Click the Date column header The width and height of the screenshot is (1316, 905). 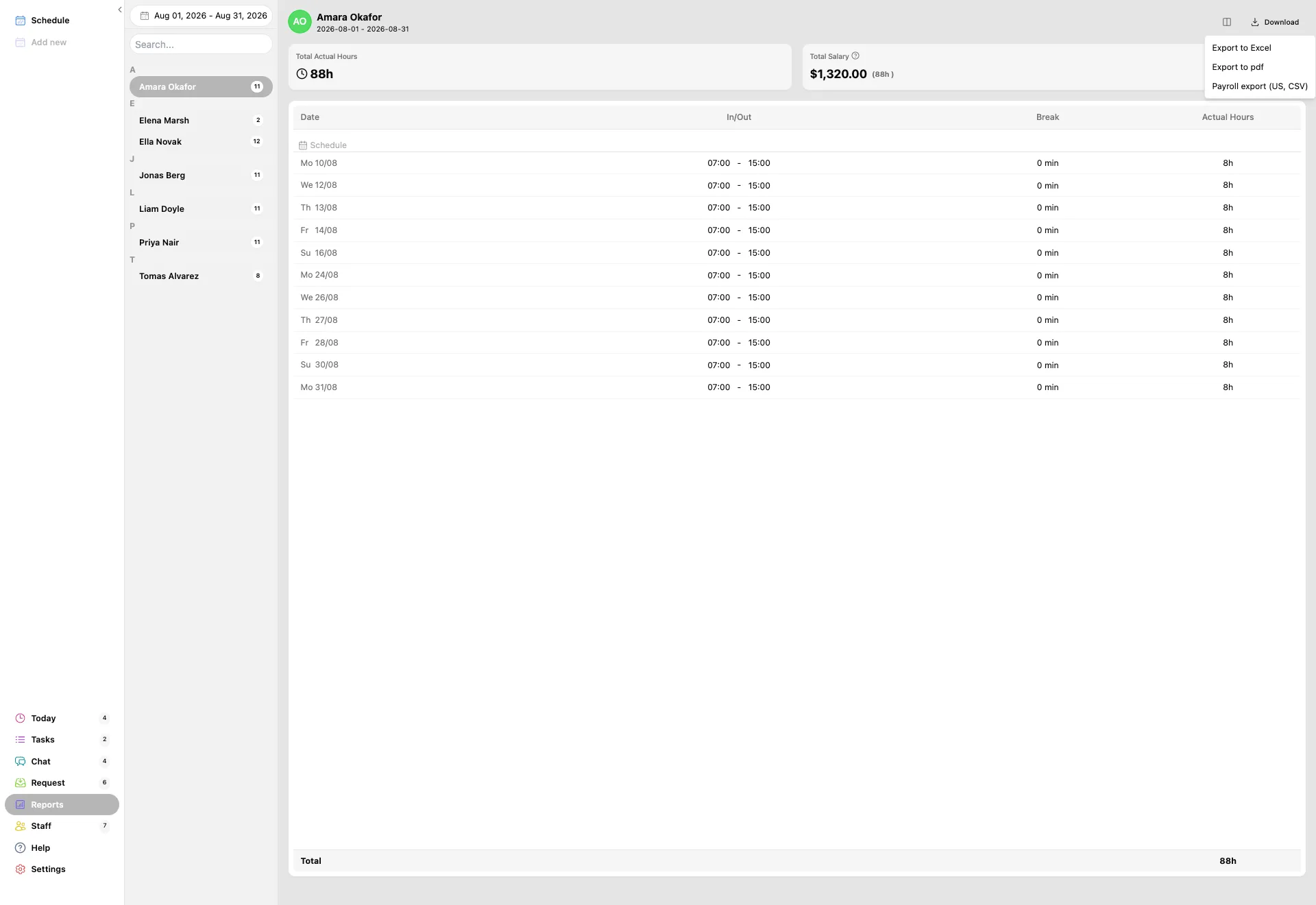click(x=310, y=117)
